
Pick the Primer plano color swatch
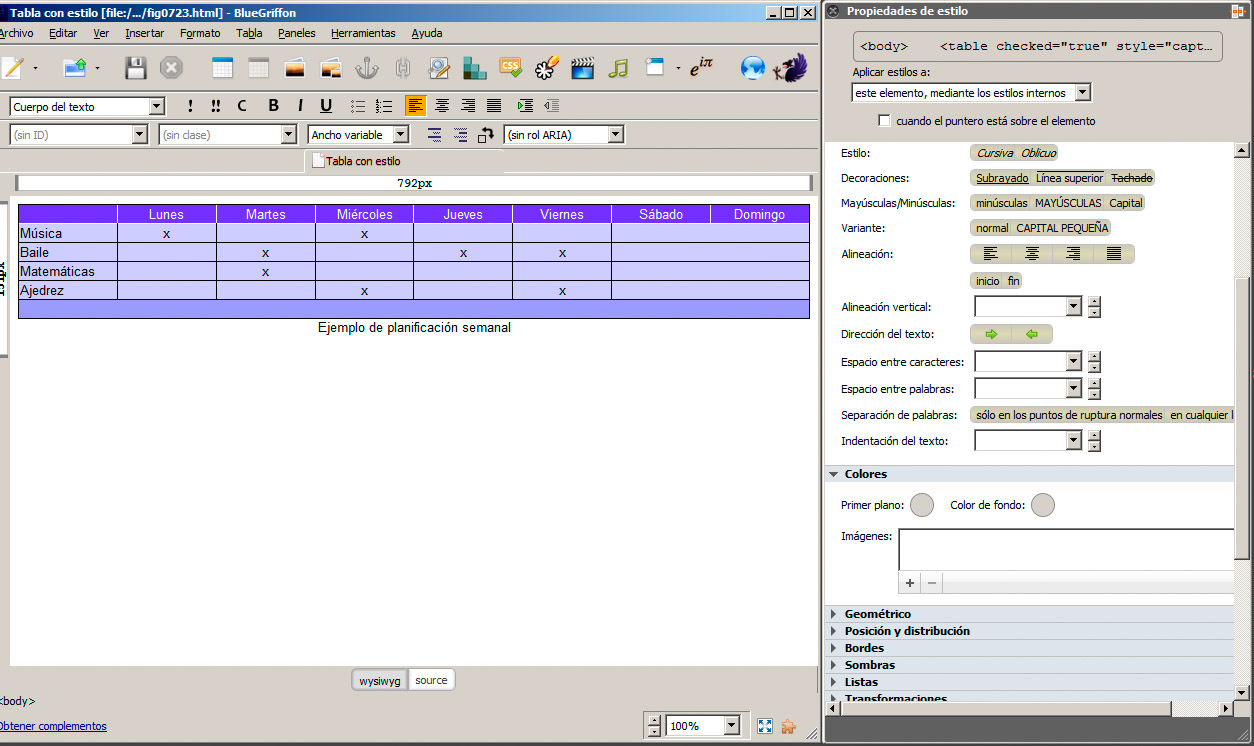pos(922,505)
